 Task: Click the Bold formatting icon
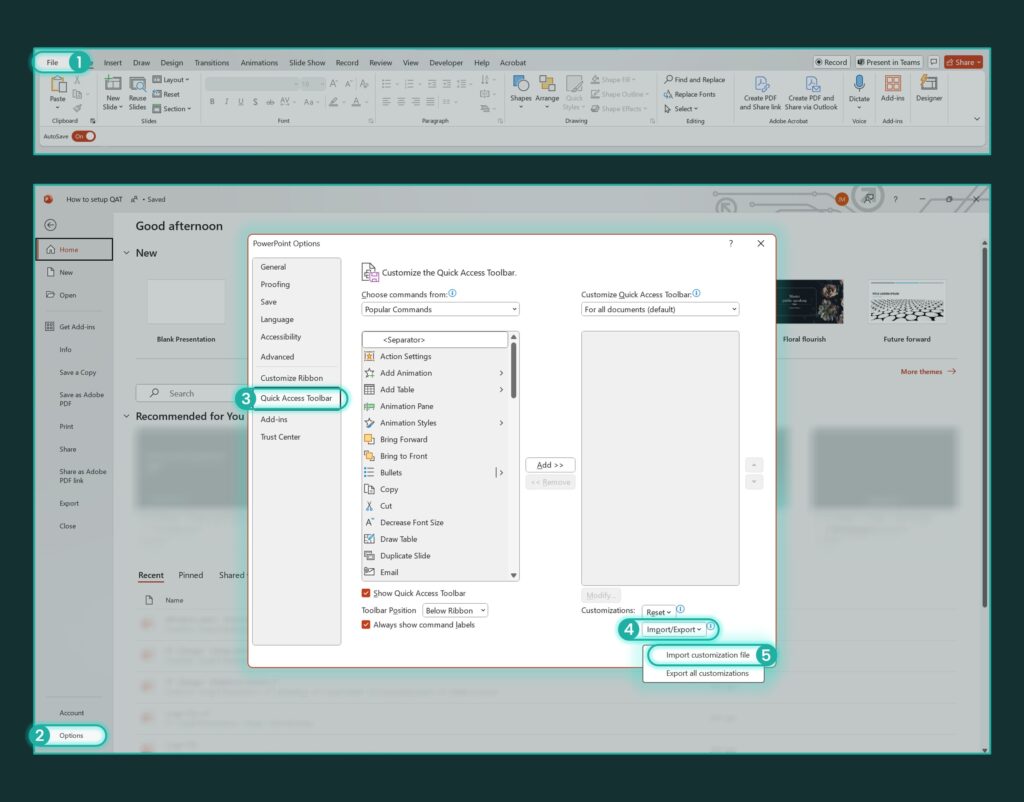pyautogui.click(x=212, y=102)
